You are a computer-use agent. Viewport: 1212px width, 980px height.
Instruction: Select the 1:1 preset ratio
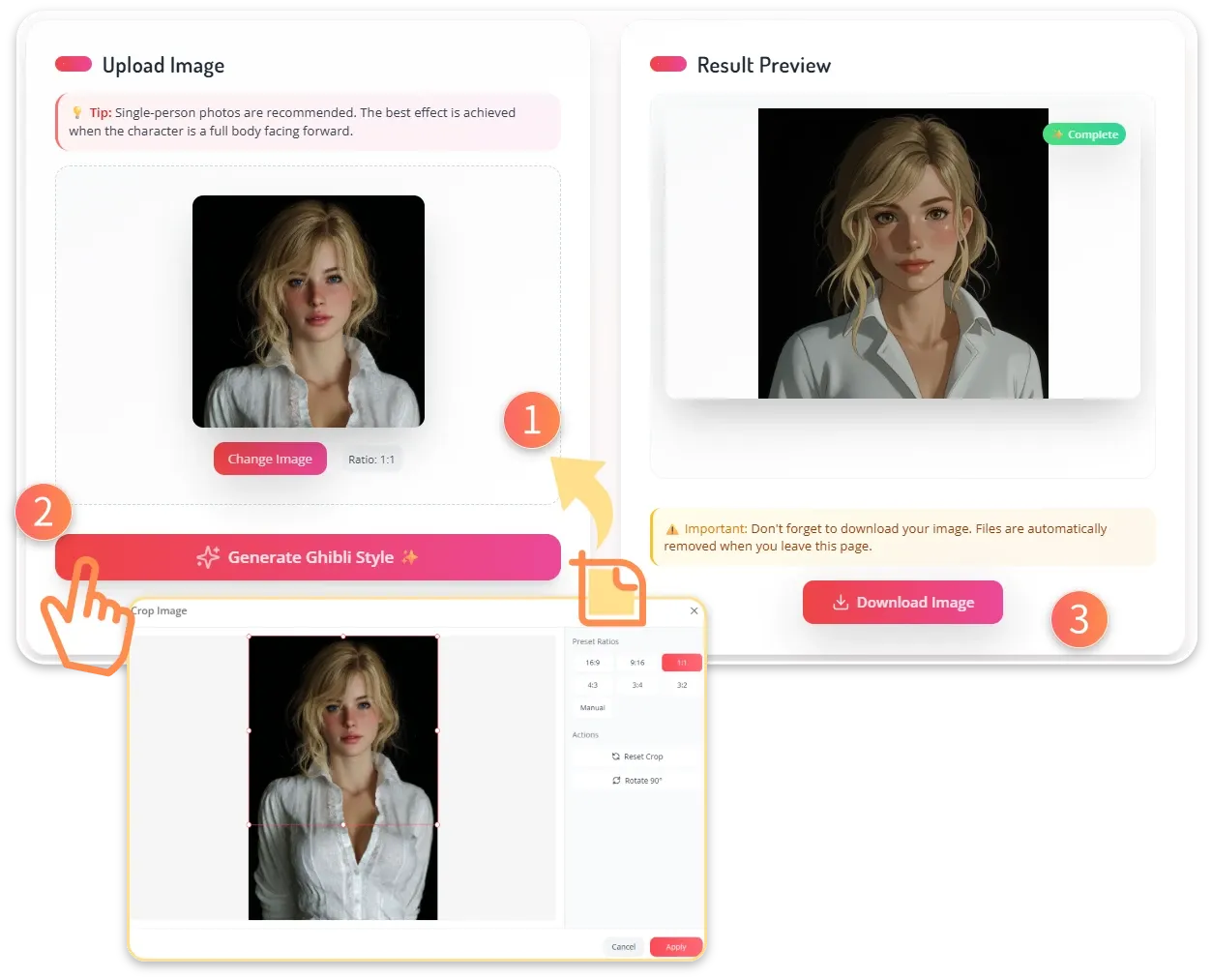pos(682,663)
